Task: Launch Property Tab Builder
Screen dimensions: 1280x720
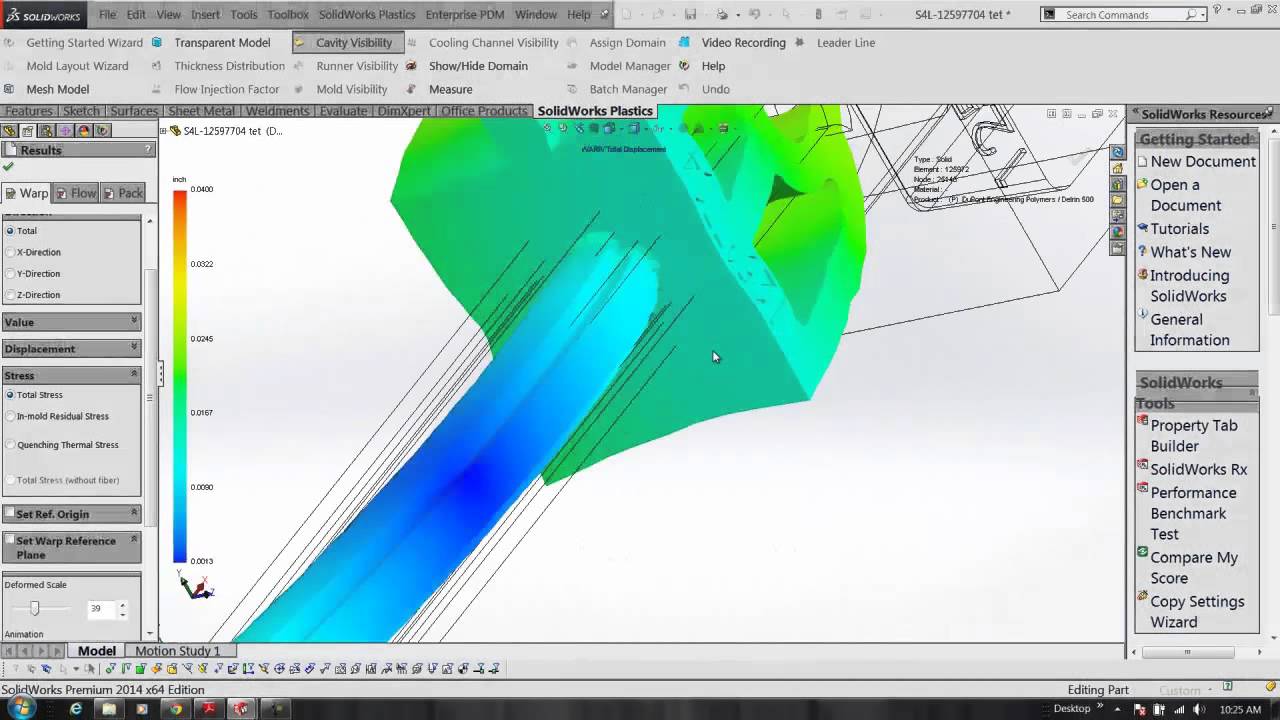Action: tap(1193, 436)
